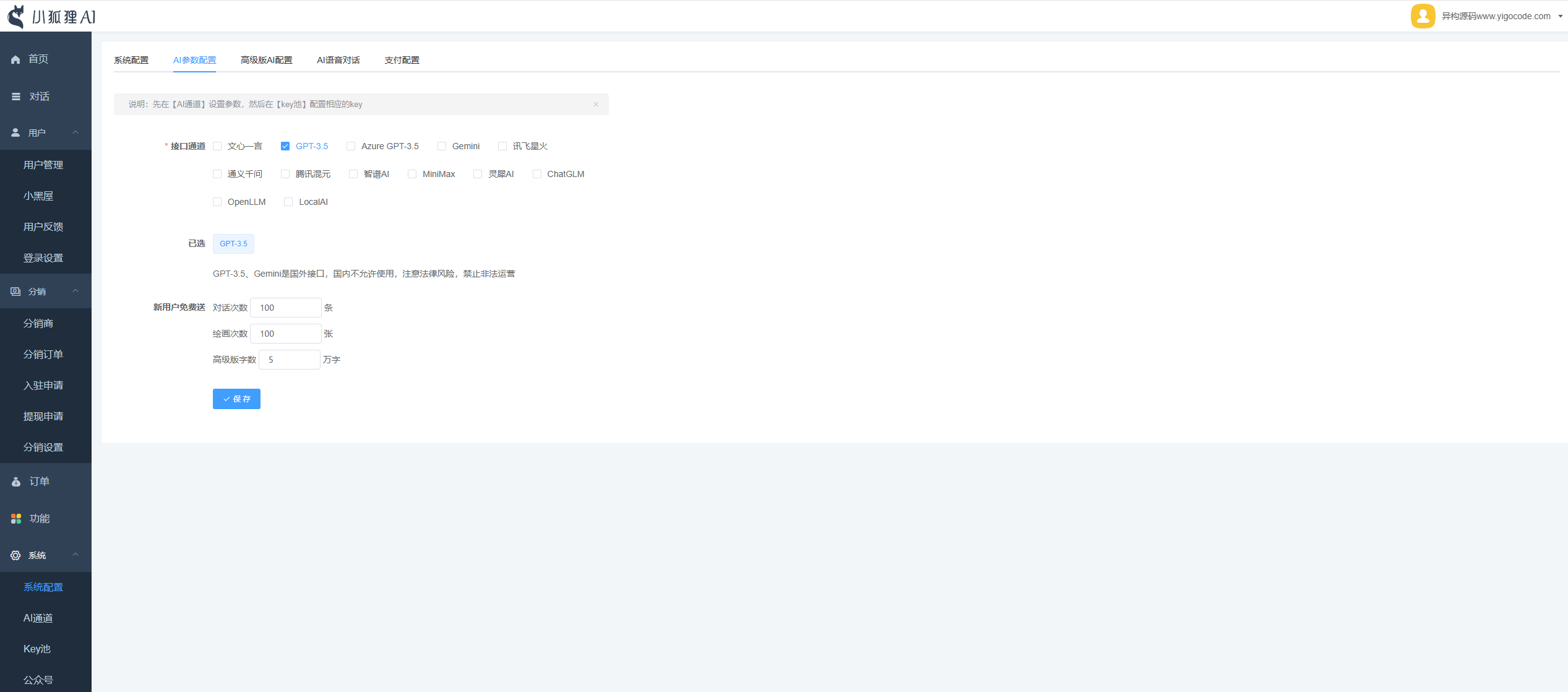
Task: Check the ChatGLM channel checkbox
Action: point(537,175)
